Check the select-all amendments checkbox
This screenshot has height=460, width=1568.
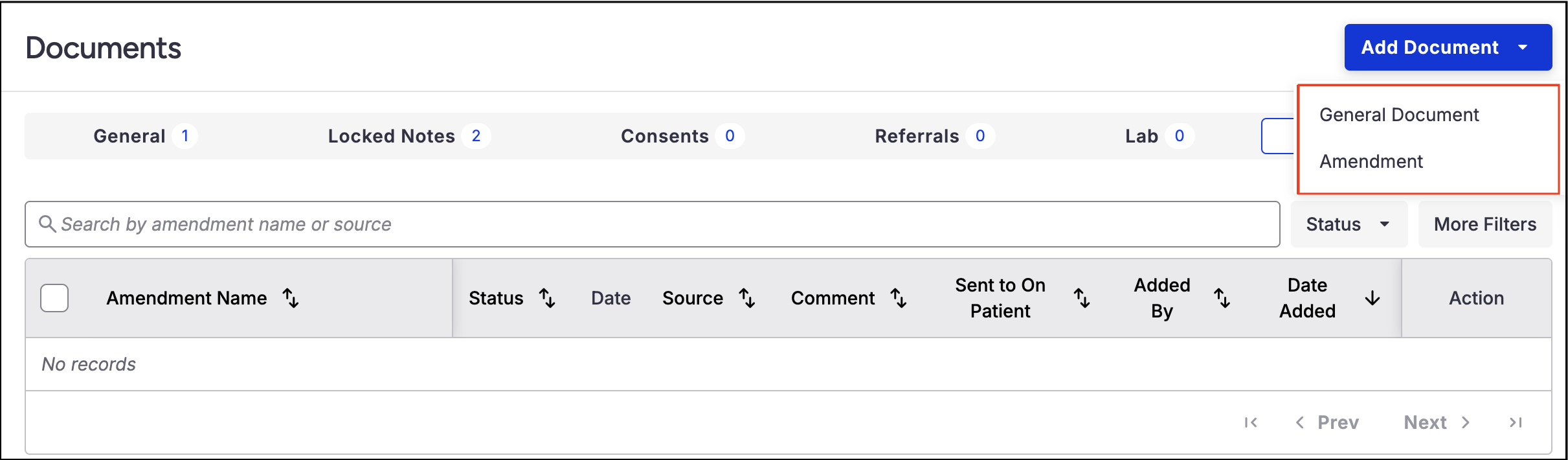54,298
